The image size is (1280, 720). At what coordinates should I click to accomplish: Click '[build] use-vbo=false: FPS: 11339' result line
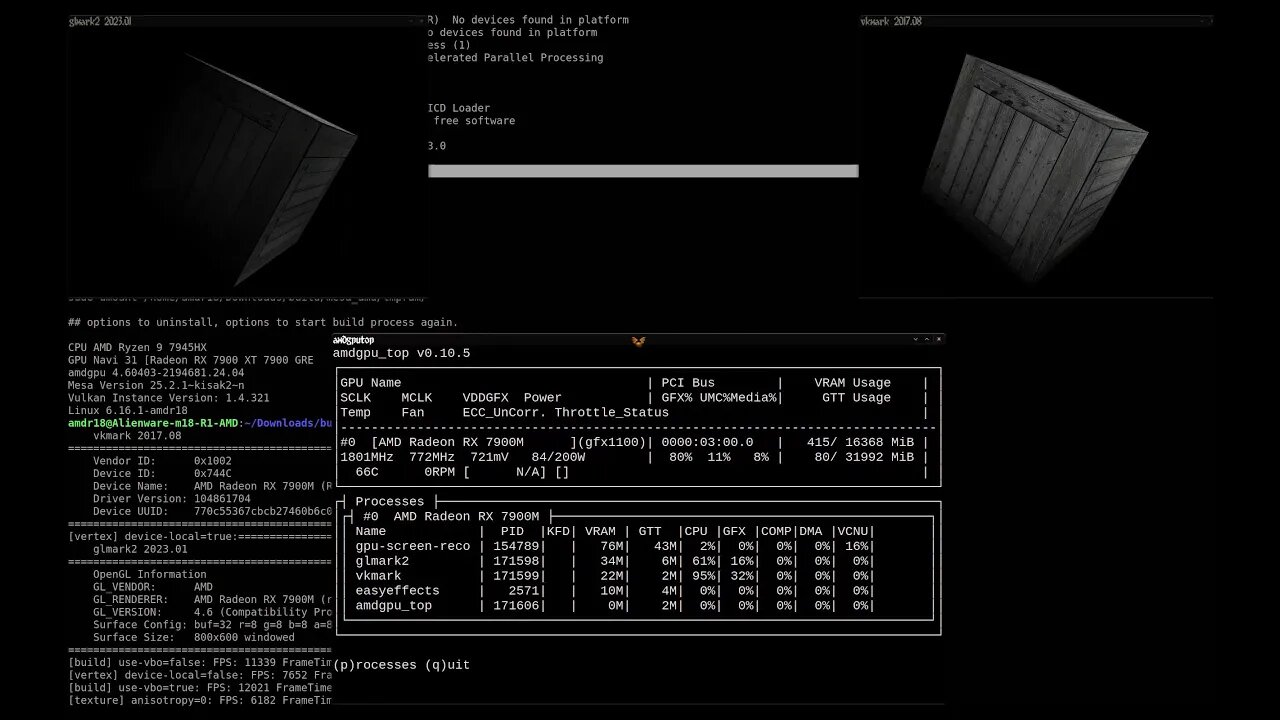point(200,662)
